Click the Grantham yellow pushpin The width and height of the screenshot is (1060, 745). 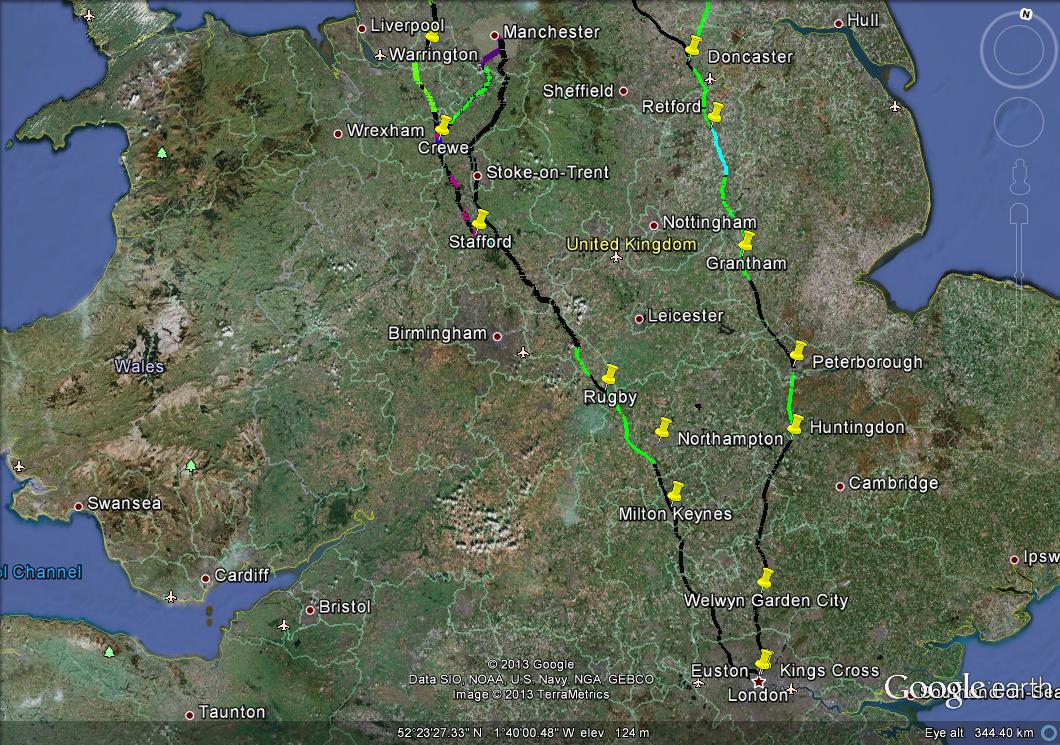747,241
